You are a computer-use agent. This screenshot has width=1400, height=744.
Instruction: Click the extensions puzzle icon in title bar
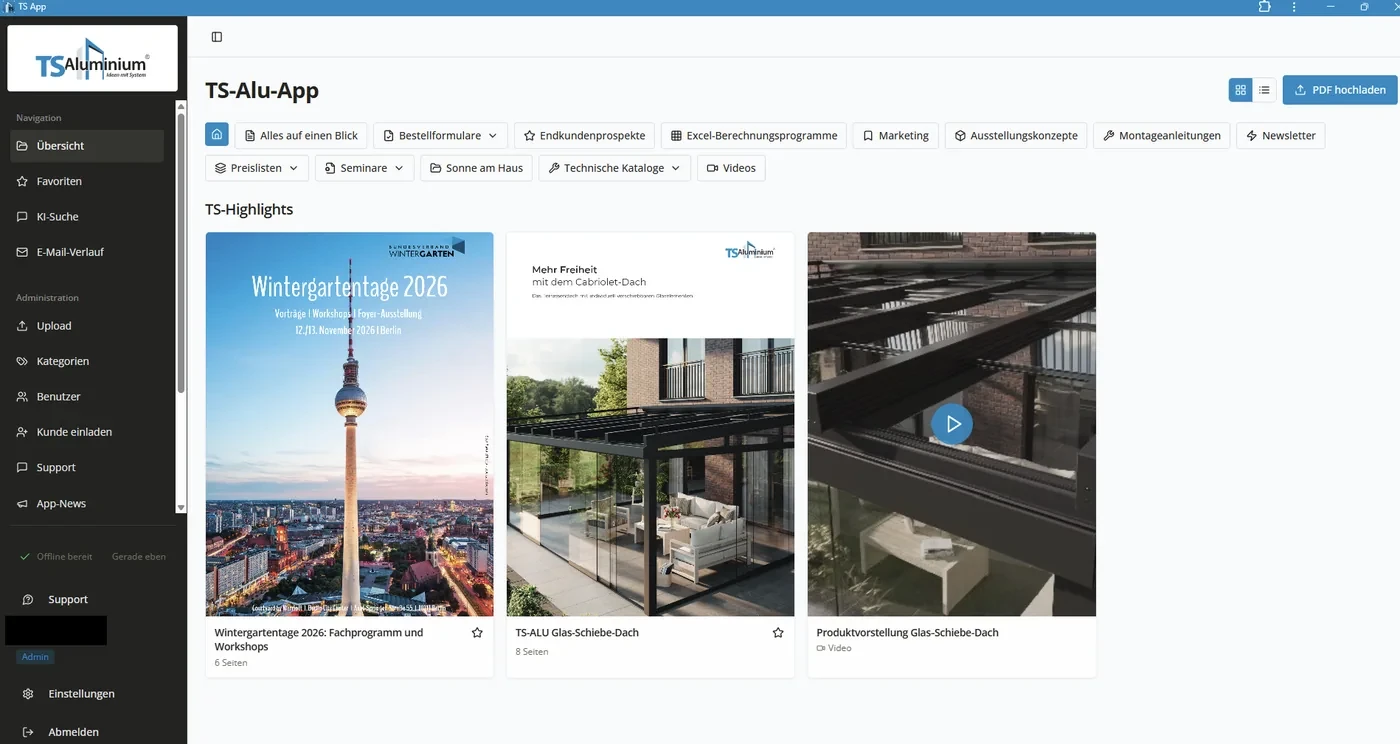pyautogui.click(x=1265, y=7)
